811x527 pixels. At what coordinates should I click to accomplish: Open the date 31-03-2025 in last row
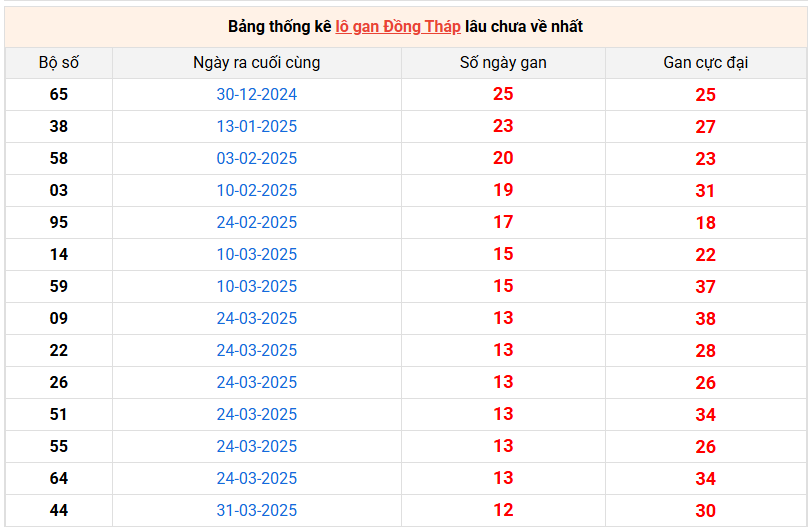(257, 511)
